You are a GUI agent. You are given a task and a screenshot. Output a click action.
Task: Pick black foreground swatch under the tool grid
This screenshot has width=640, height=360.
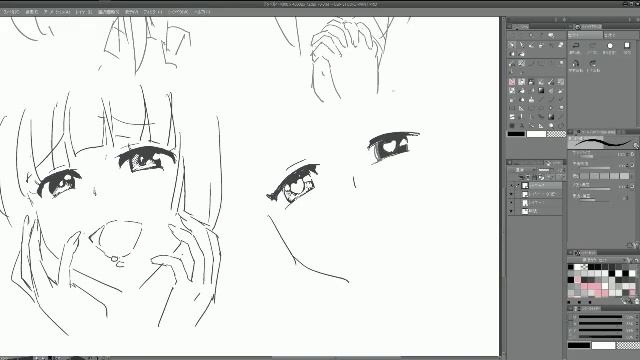tap(516, 134)
